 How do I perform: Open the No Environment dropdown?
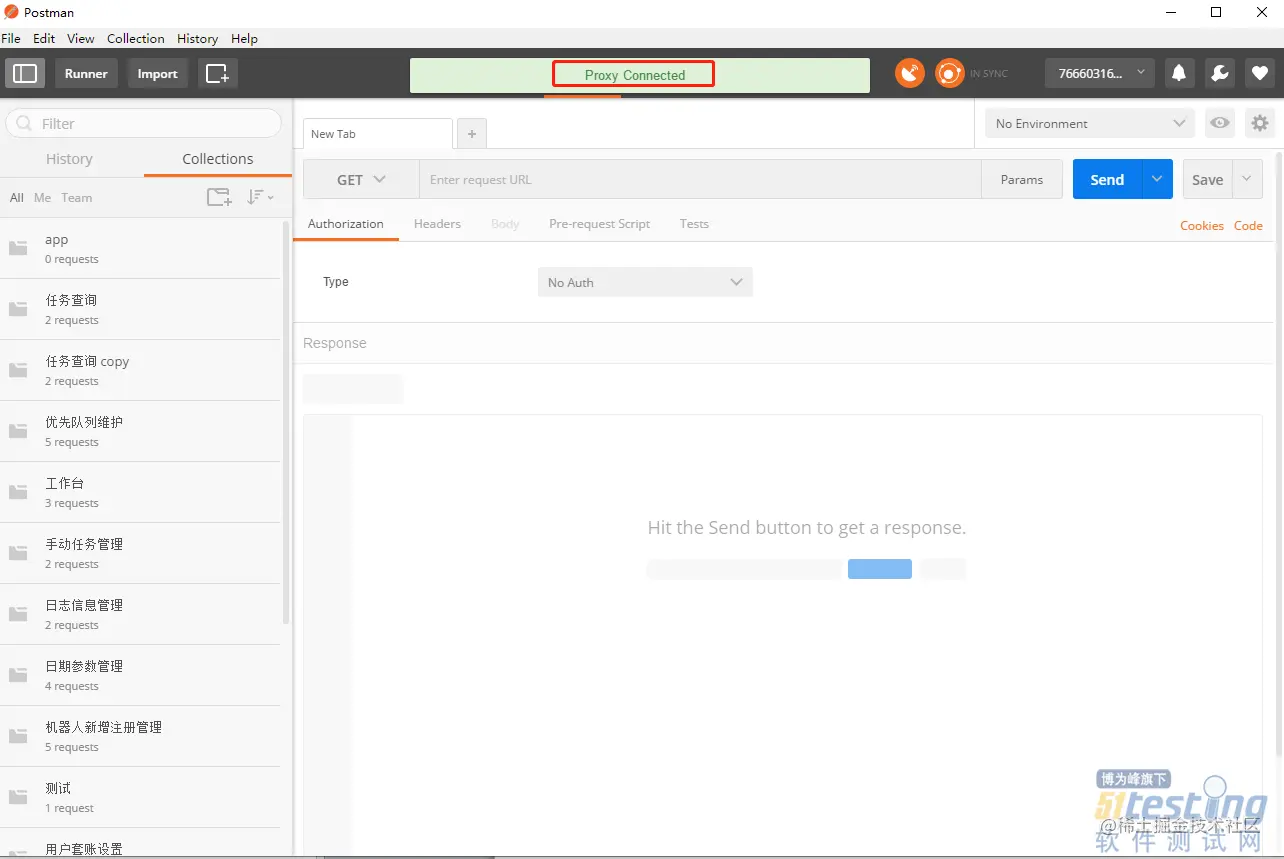(1090, 123)
